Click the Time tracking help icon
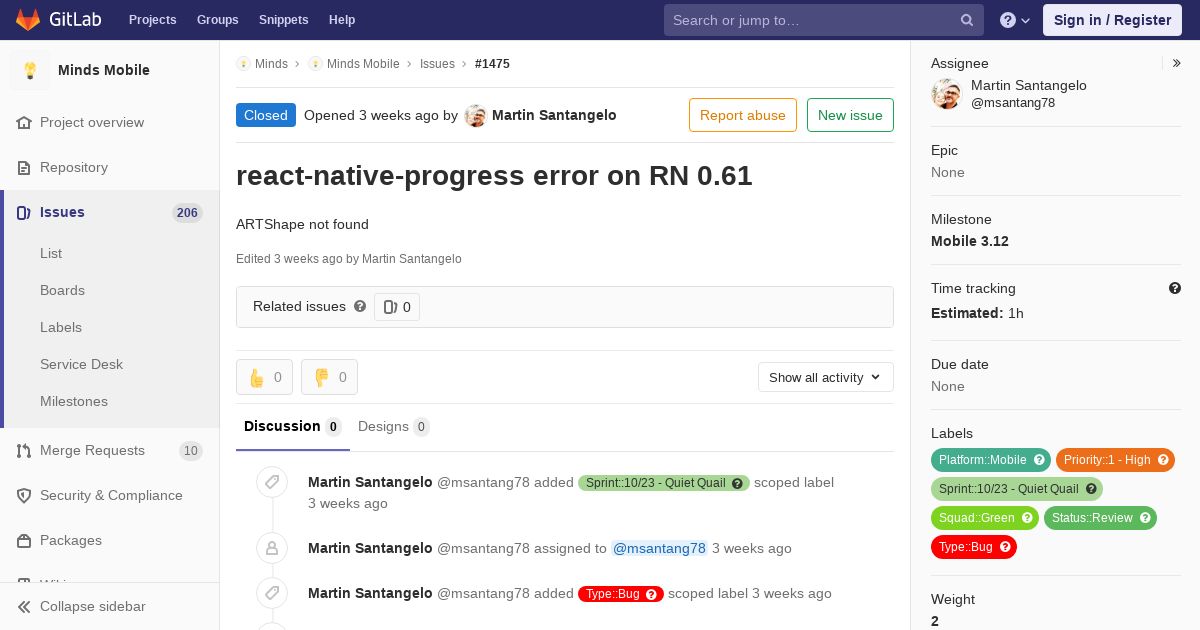Image resolution: width=1200 pixels, height=630 pixels. tap(1175, 288)
